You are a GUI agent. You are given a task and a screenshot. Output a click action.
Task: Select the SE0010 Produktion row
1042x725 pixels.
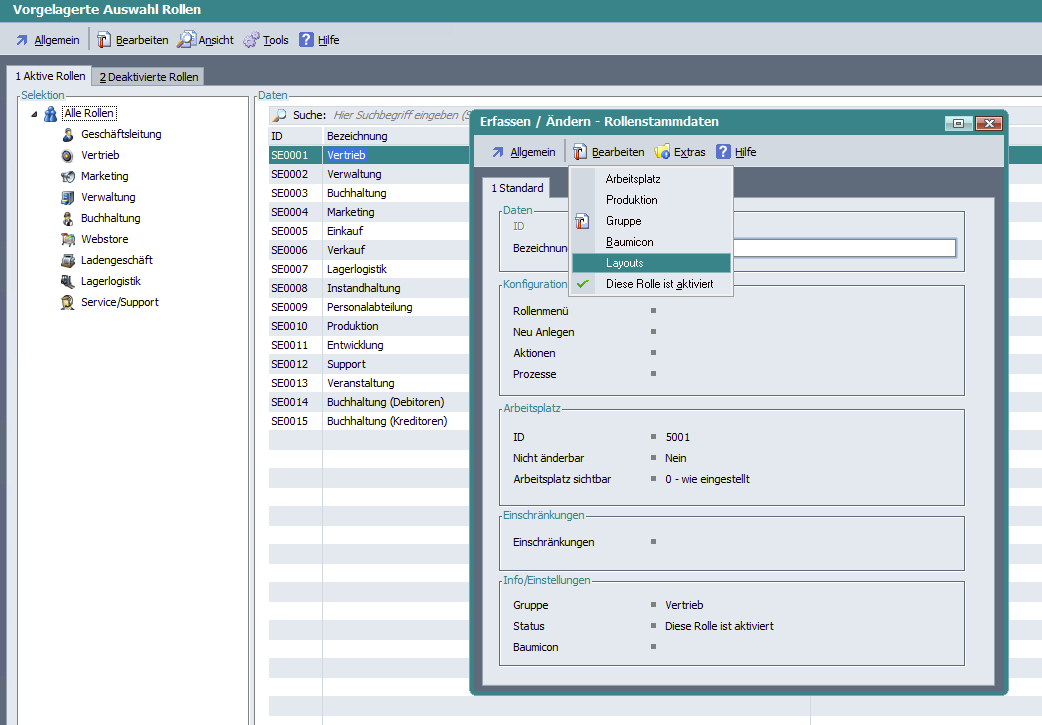352,326
